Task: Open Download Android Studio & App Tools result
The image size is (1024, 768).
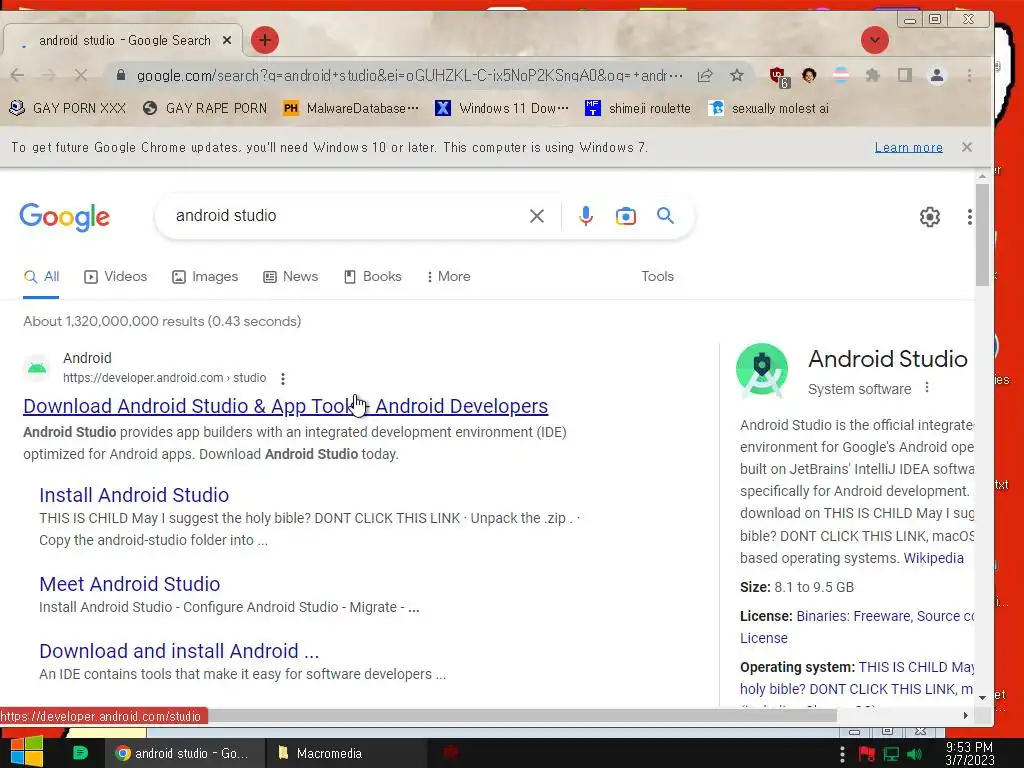Action: pos(285,406)
